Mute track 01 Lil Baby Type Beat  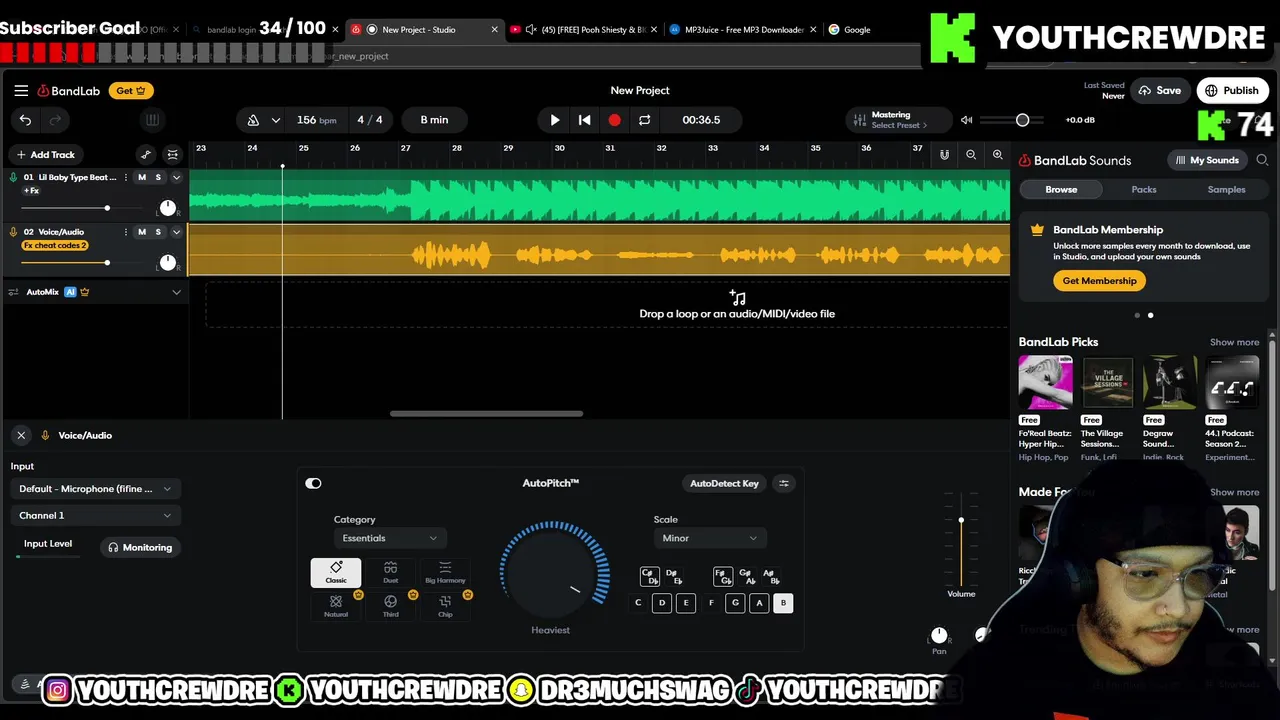pyautogui.click(x=141, y=177)
